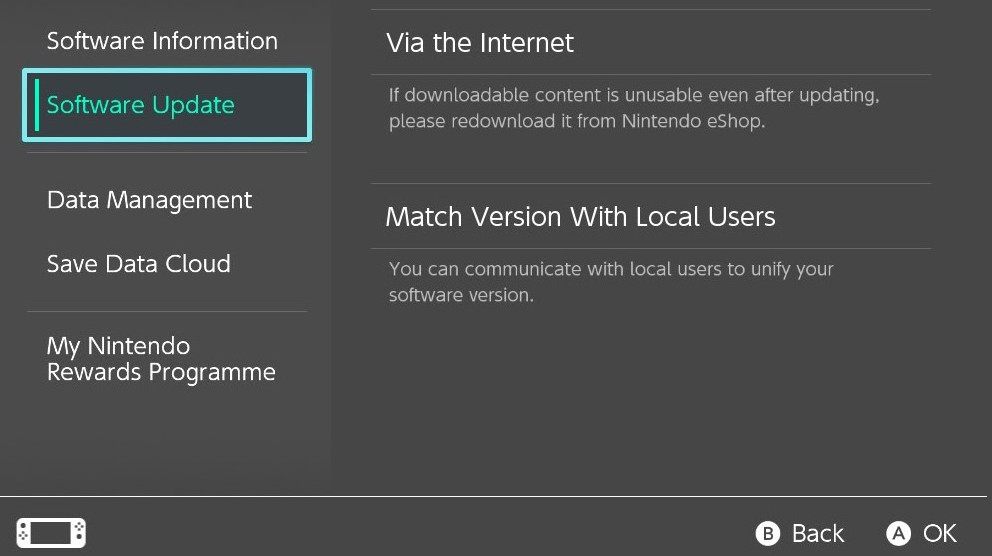Click the unify your software version description
The height and width of the screenshot is (556, 992).
pos(611,282)
